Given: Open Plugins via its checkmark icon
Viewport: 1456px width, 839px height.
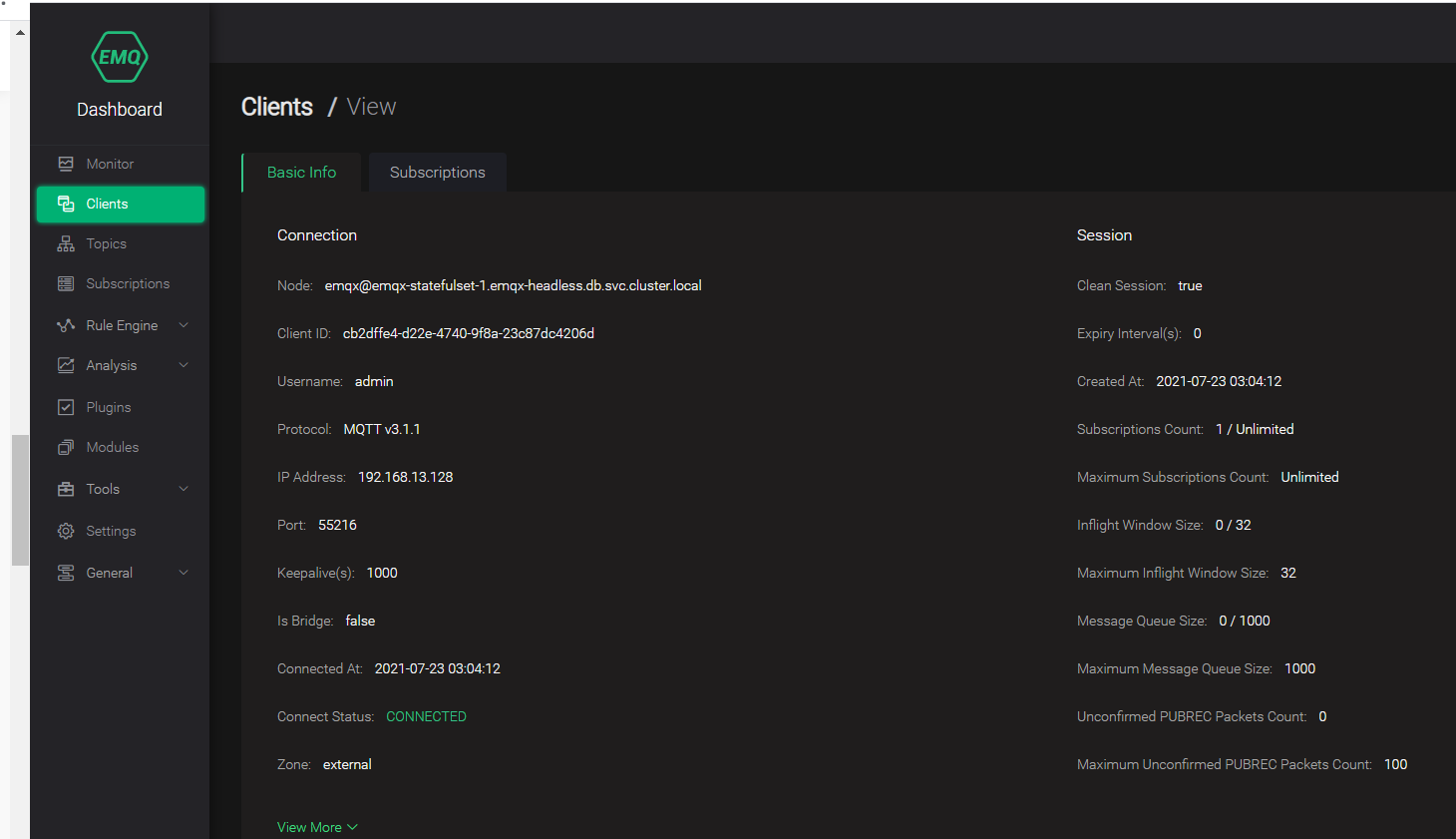Looking at the screenshot, I should pos(66,407).
